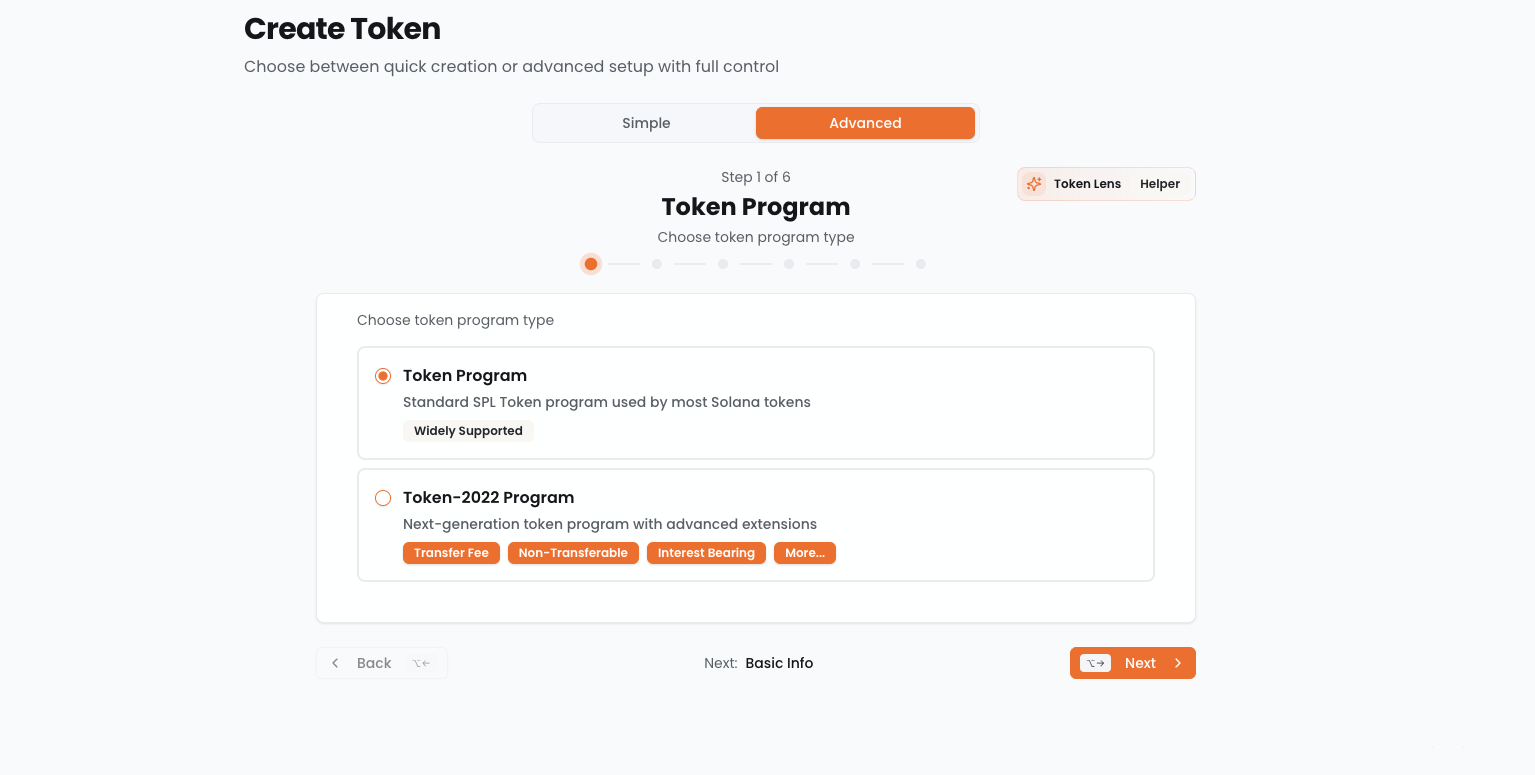The image size is (1535, 775).
Task: Select the Token Program radio button
Action: point(383,376)
